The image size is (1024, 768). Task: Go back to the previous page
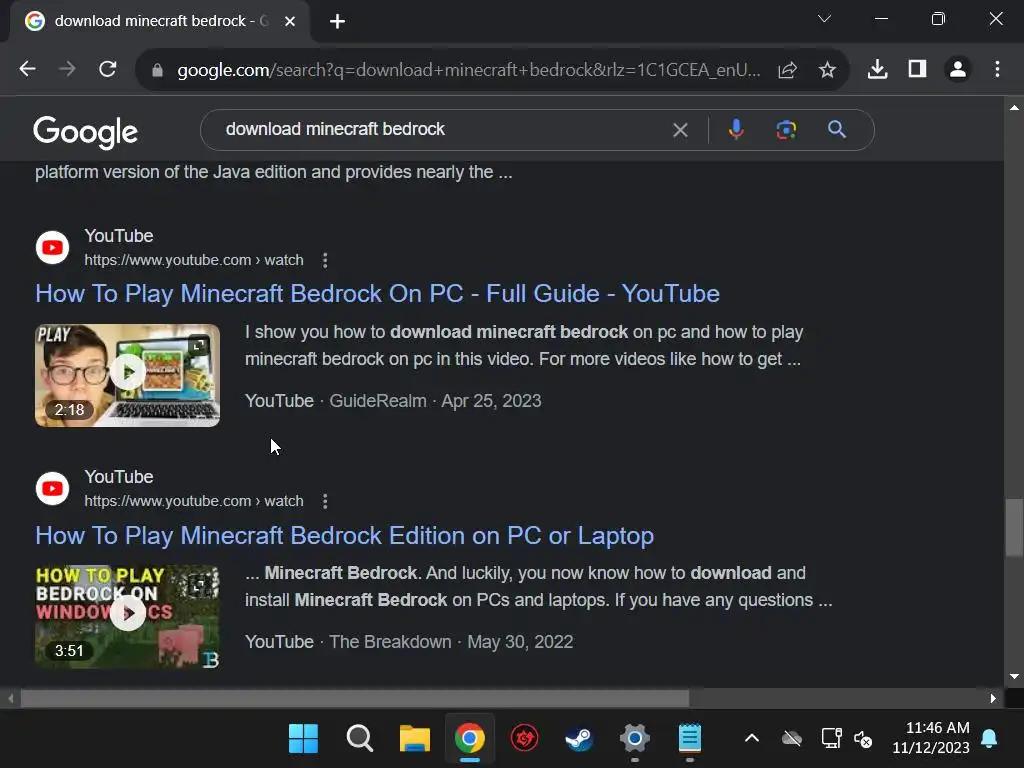27,69
